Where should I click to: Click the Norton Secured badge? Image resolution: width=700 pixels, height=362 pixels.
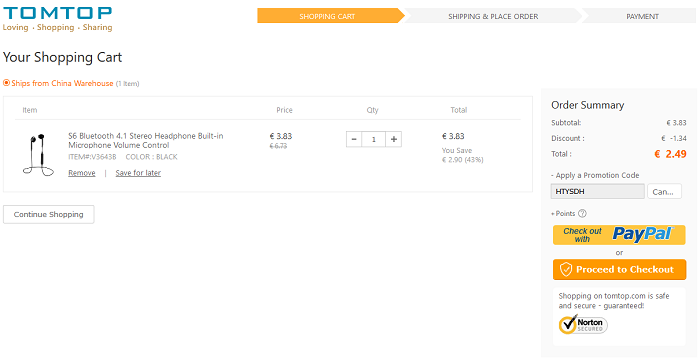coord(583,325)
